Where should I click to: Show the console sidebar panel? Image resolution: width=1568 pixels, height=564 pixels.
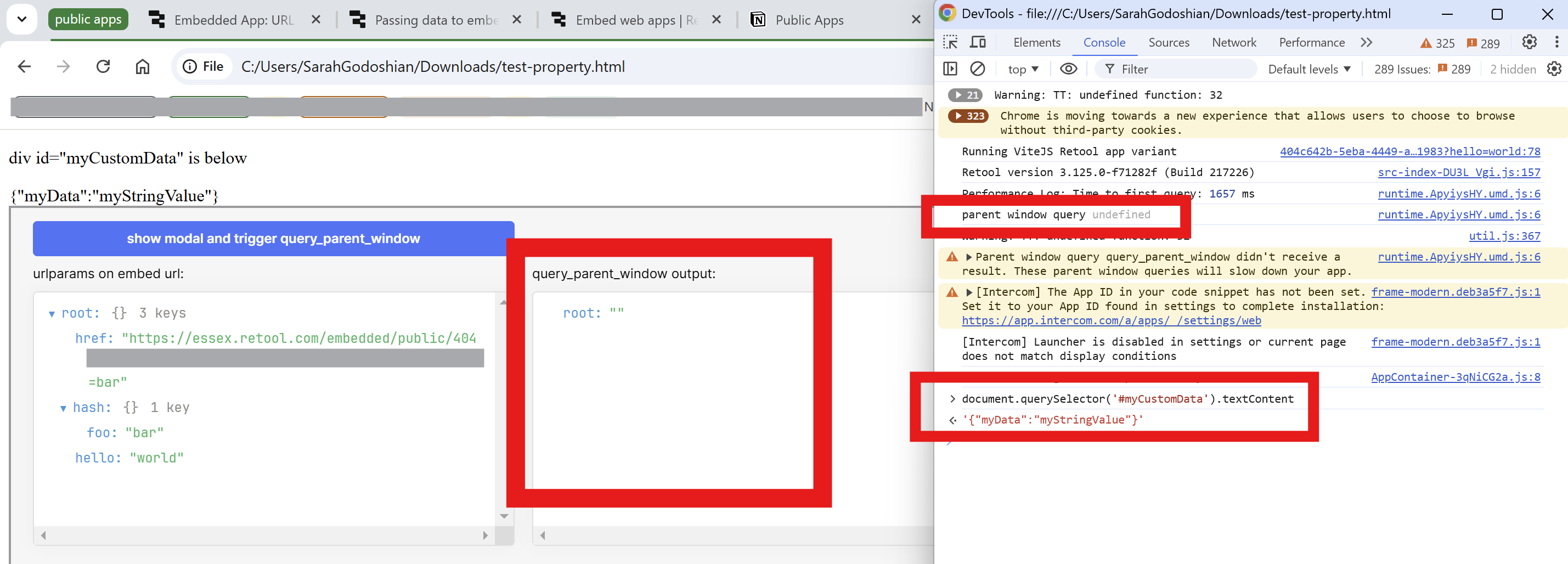click(950, 69)
